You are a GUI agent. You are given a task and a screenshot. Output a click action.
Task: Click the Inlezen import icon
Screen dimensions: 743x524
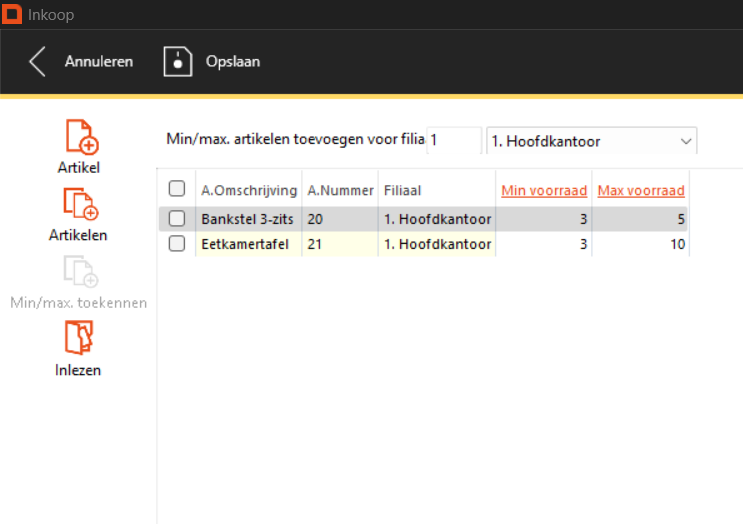79,339
